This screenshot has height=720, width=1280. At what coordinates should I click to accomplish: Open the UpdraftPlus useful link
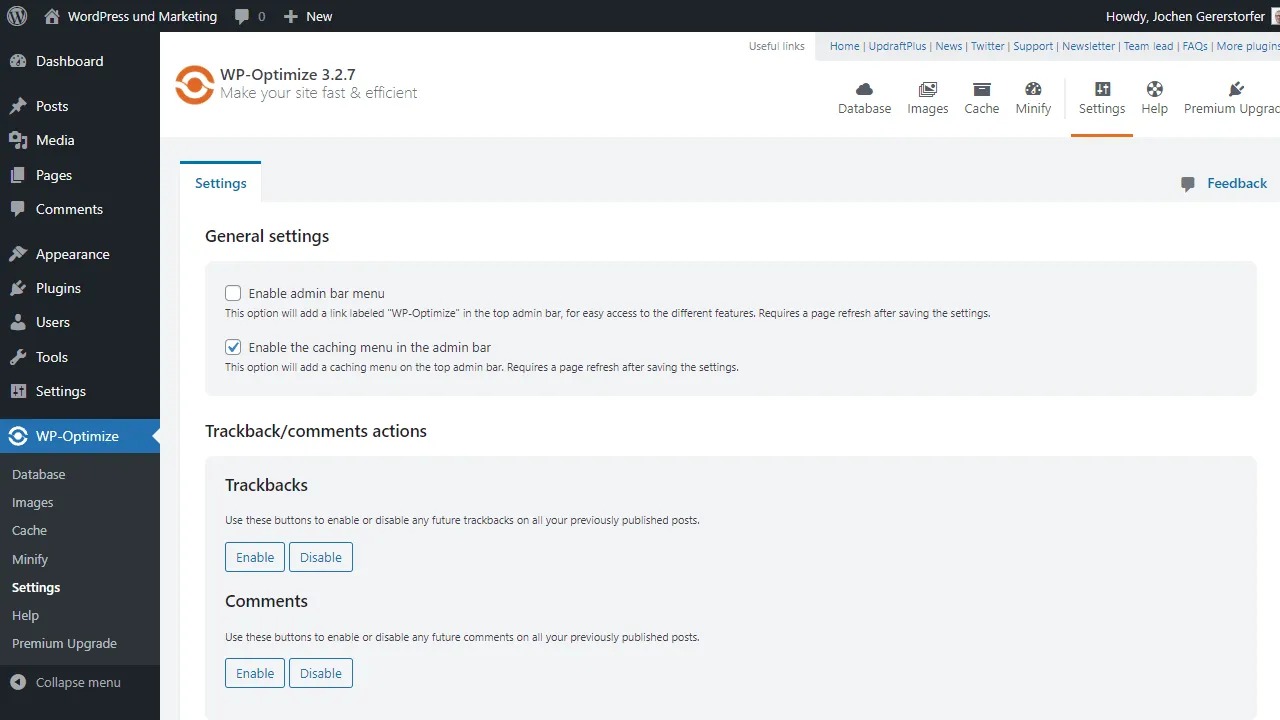[898, 46]
